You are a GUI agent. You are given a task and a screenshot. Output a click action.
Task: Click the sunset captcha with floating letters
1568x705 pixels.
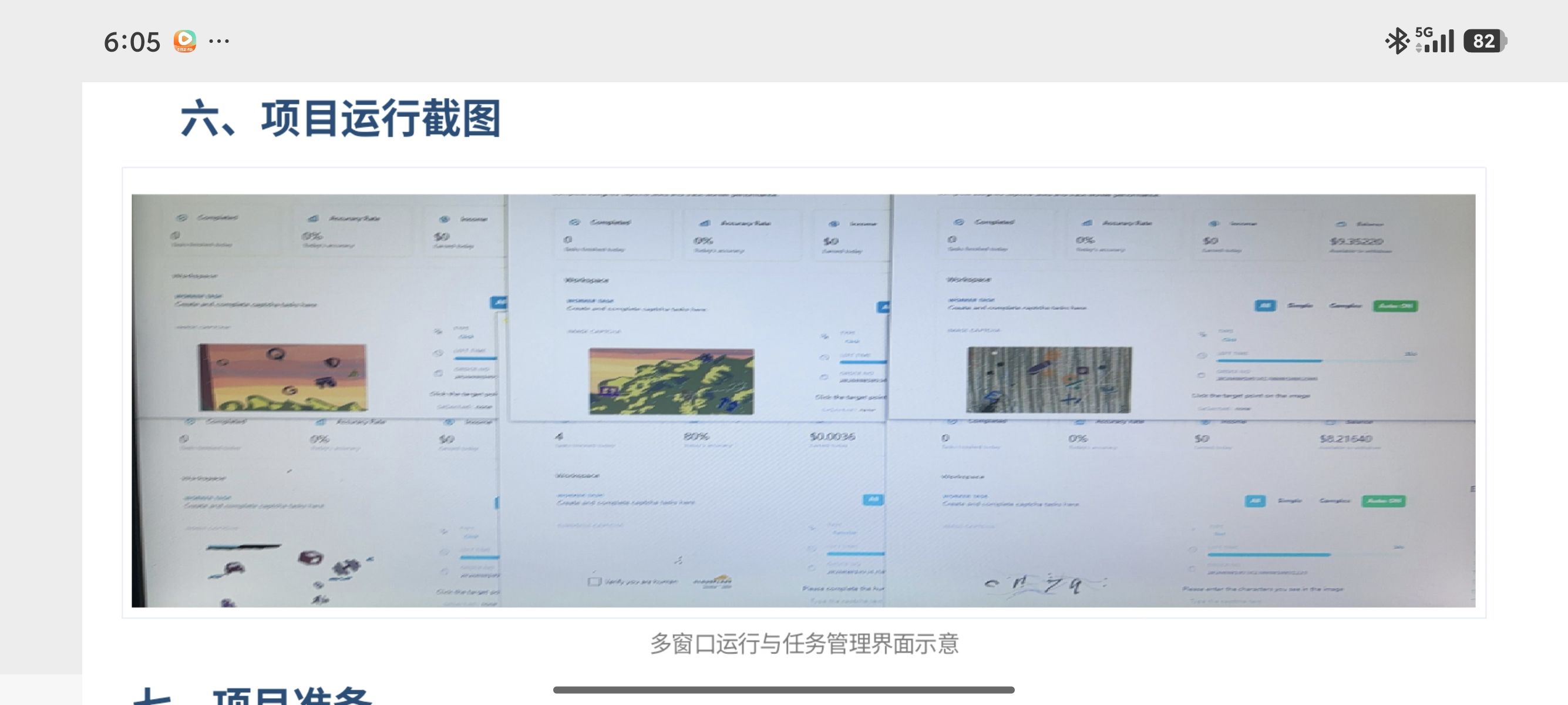coord(282,377)
